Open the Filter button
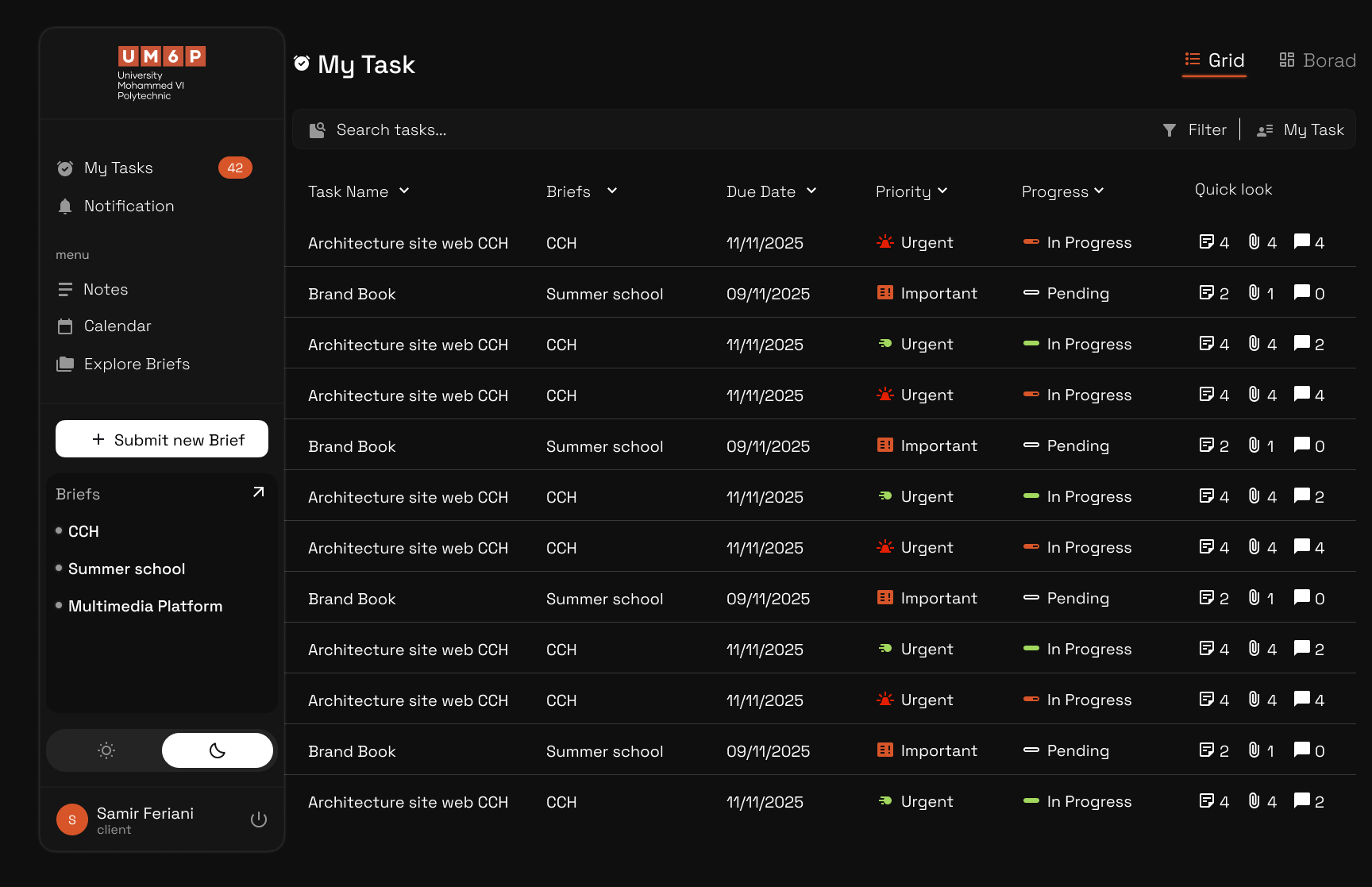Viewport: 1372px width, 887px height. tap(1194, 129)
